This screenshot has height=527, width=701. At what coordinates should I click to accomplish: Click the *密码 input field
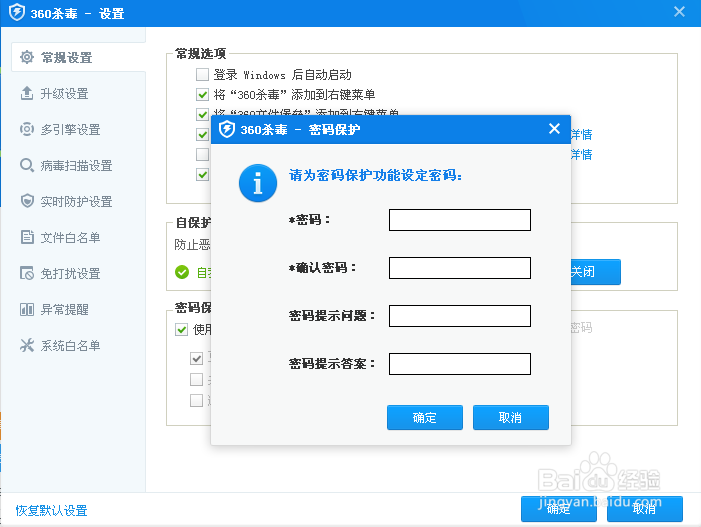(460, 220)
